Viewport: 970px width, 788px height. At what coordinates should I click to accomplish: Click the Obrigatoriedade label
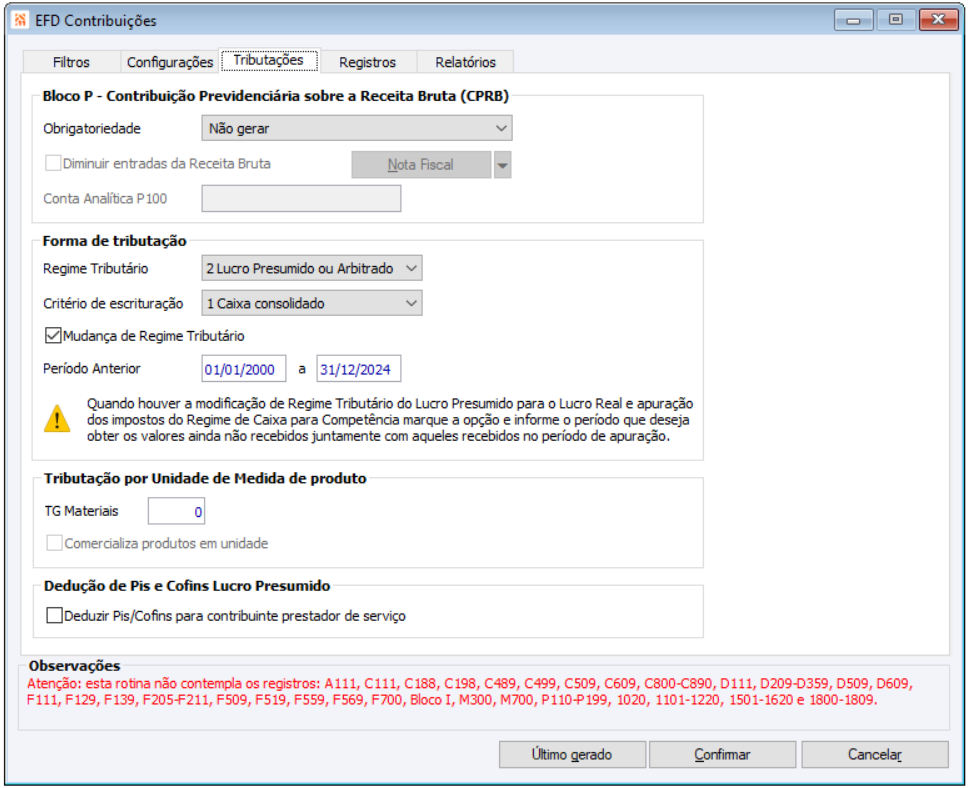92,129
